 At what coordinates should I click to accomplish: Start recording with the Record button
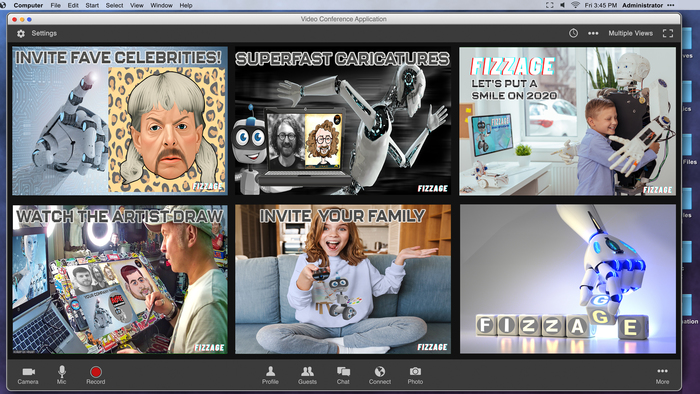(96, 375)
